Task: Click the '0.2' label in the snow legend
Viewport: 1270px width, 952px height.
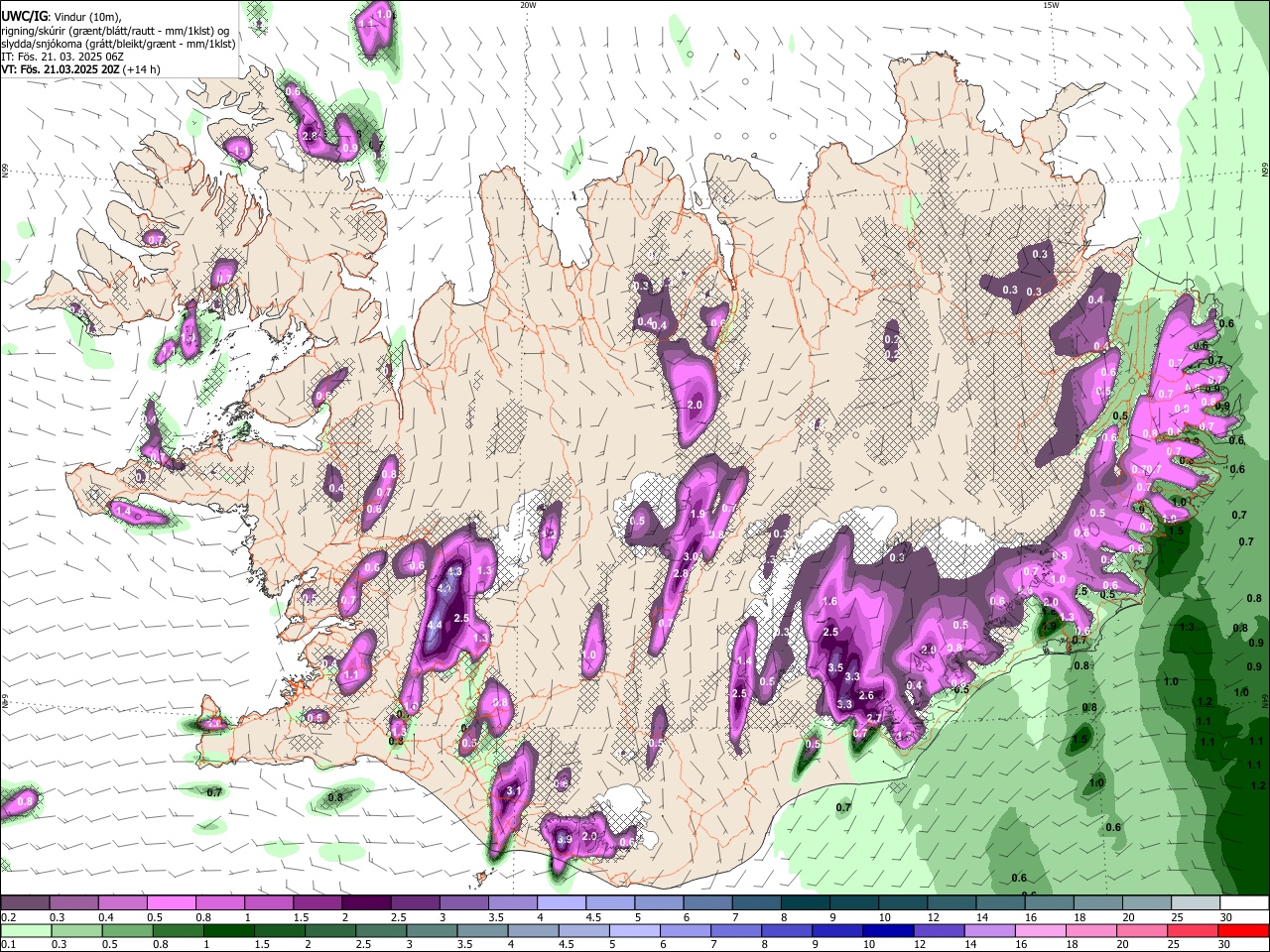Action: [9, 917]
